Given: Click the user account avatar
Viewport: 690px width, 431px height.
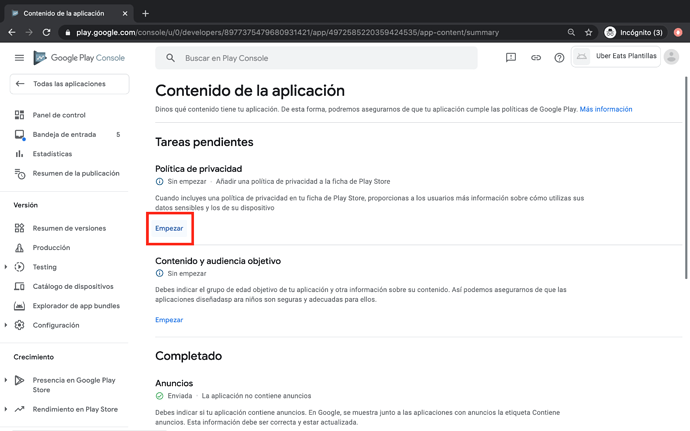Looking at the screenshot, I should pyautogui.click(x=671, y=57).
